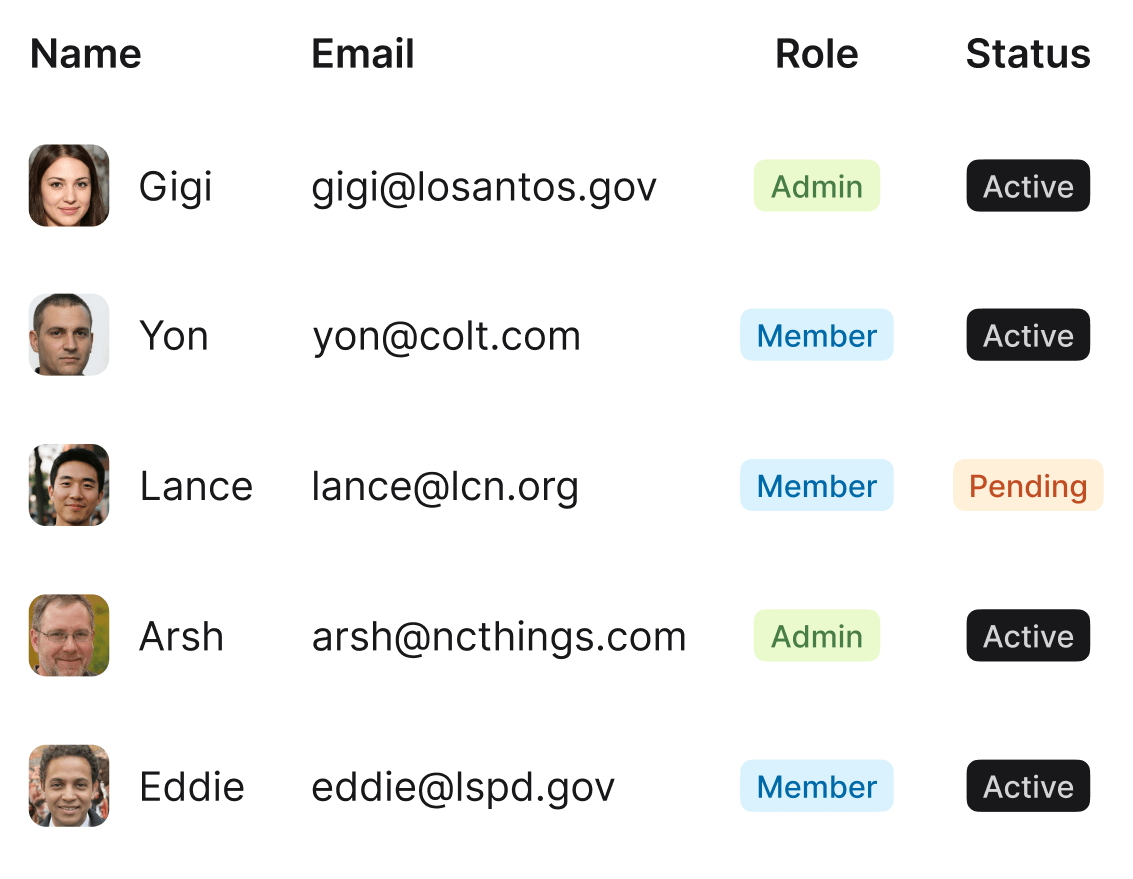Click arsh@ncthings.com email link
The height and width of the screenshot is (879, 1133).
499,637
